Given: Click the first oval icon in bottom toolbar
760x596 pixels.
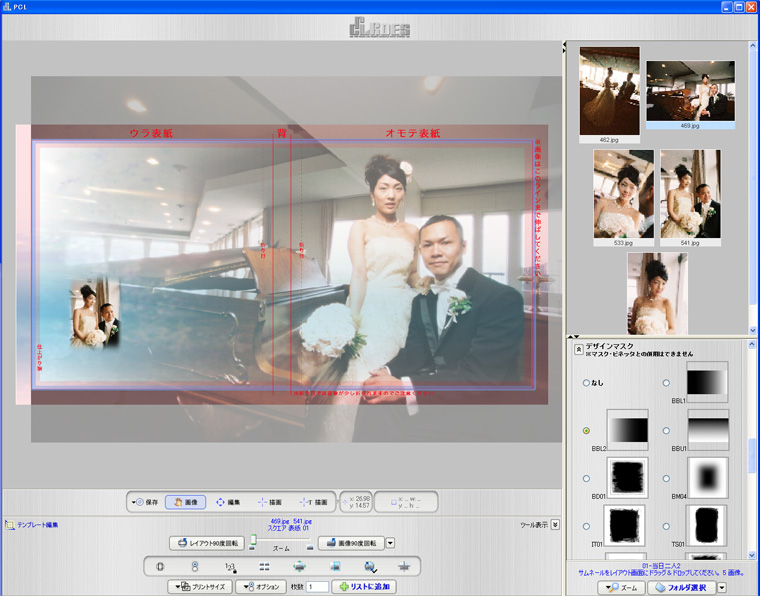Looking at the screenshot, I should [x=160, y=567].
